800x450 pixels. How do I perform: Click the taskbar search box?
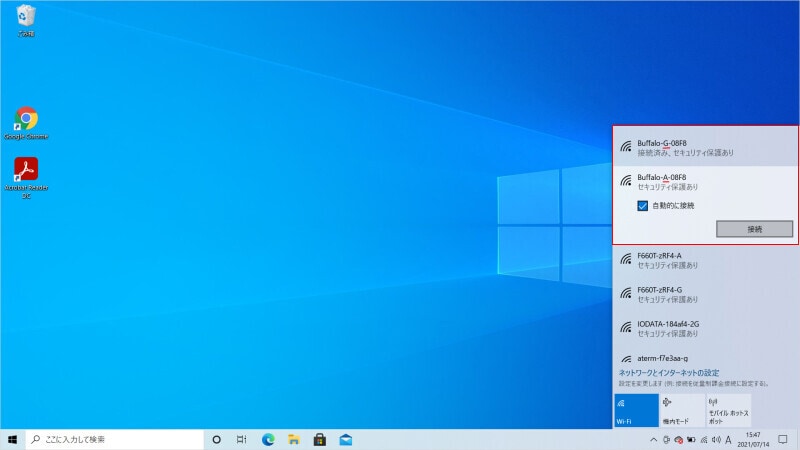point(112,439)
